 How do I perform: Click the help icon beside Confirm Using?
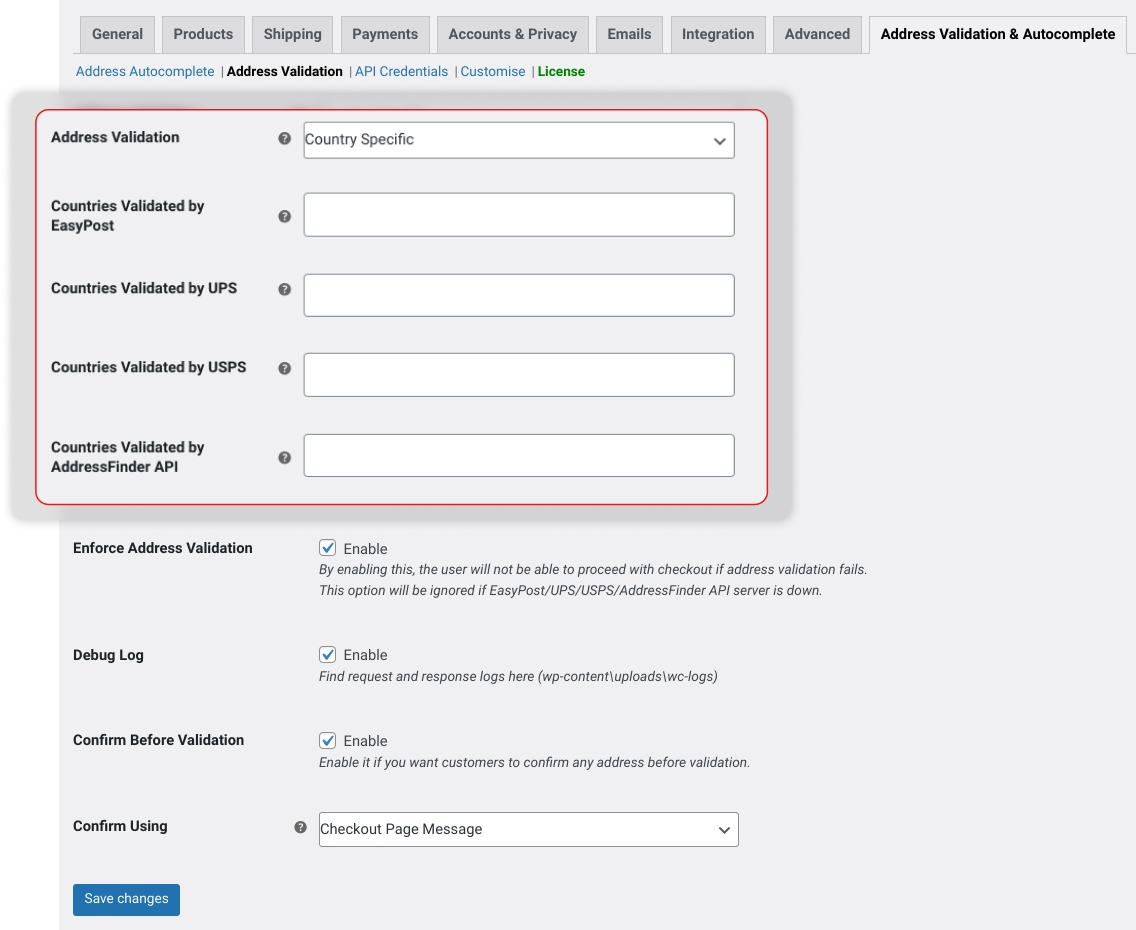(x=298, y=827)
